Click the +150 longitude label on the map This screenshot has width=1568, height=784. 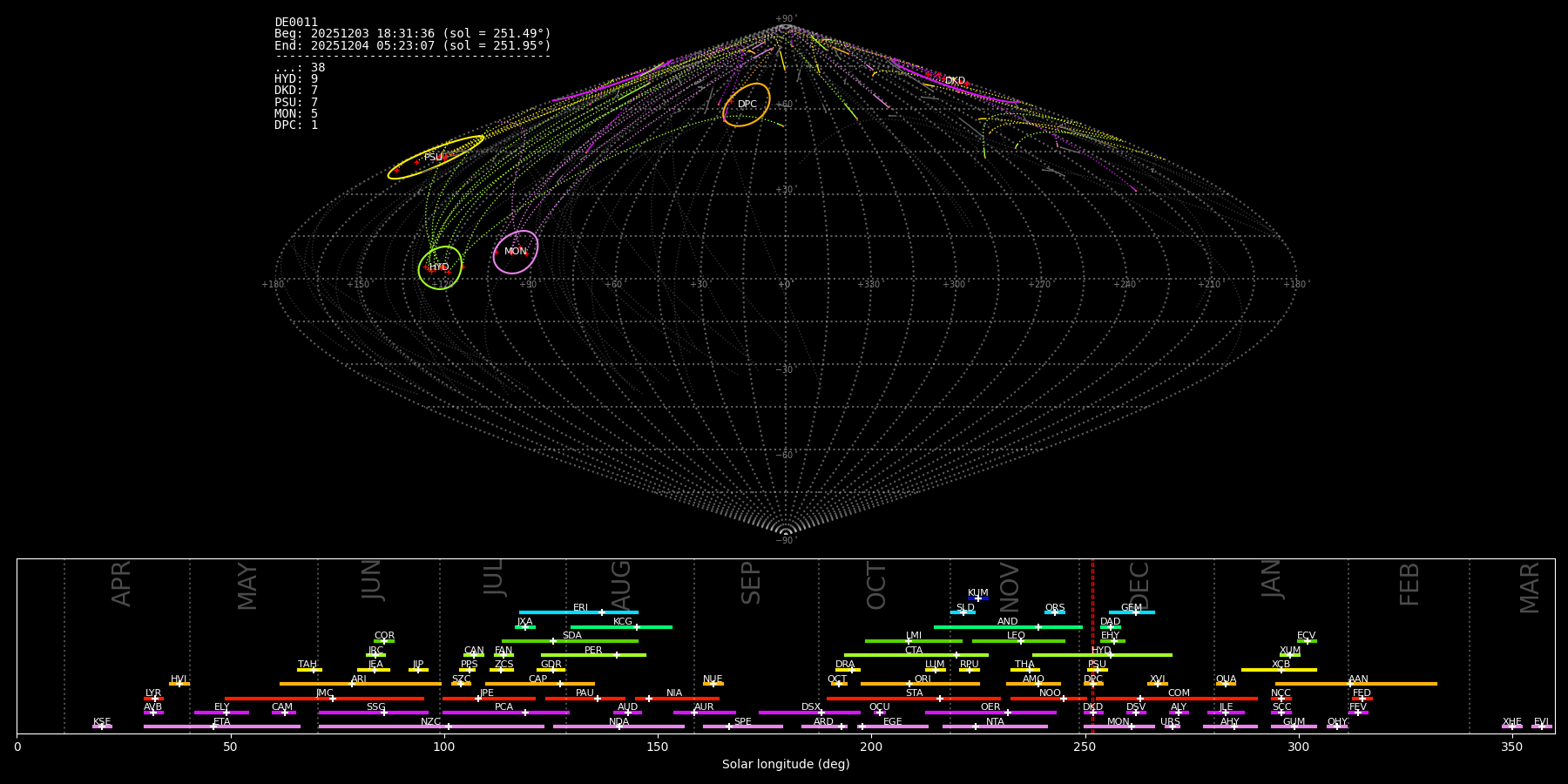pyautogui.click(x=358, y=285)
